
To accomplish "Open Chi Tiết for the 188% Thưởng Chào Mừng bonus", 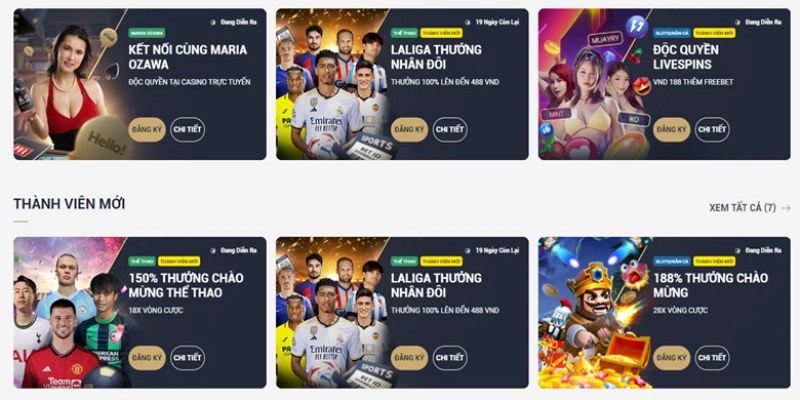I will [712, 358].
